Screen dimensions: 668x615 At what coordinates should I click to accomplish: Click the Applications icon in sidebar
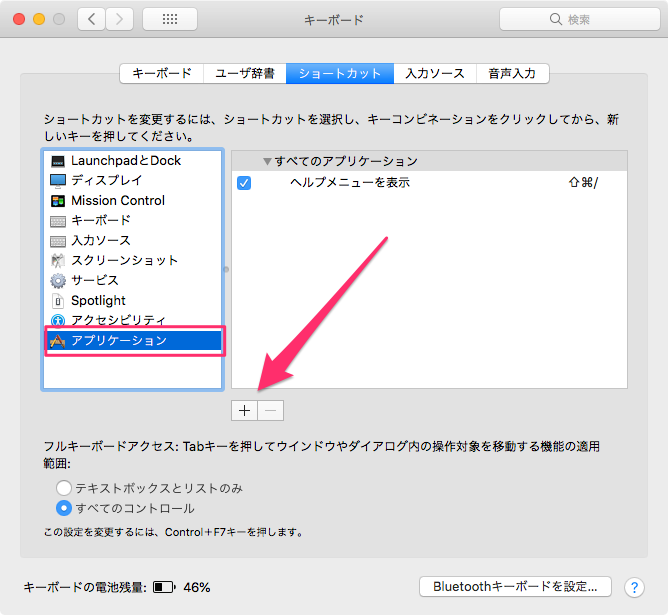(x=58, y=341)
